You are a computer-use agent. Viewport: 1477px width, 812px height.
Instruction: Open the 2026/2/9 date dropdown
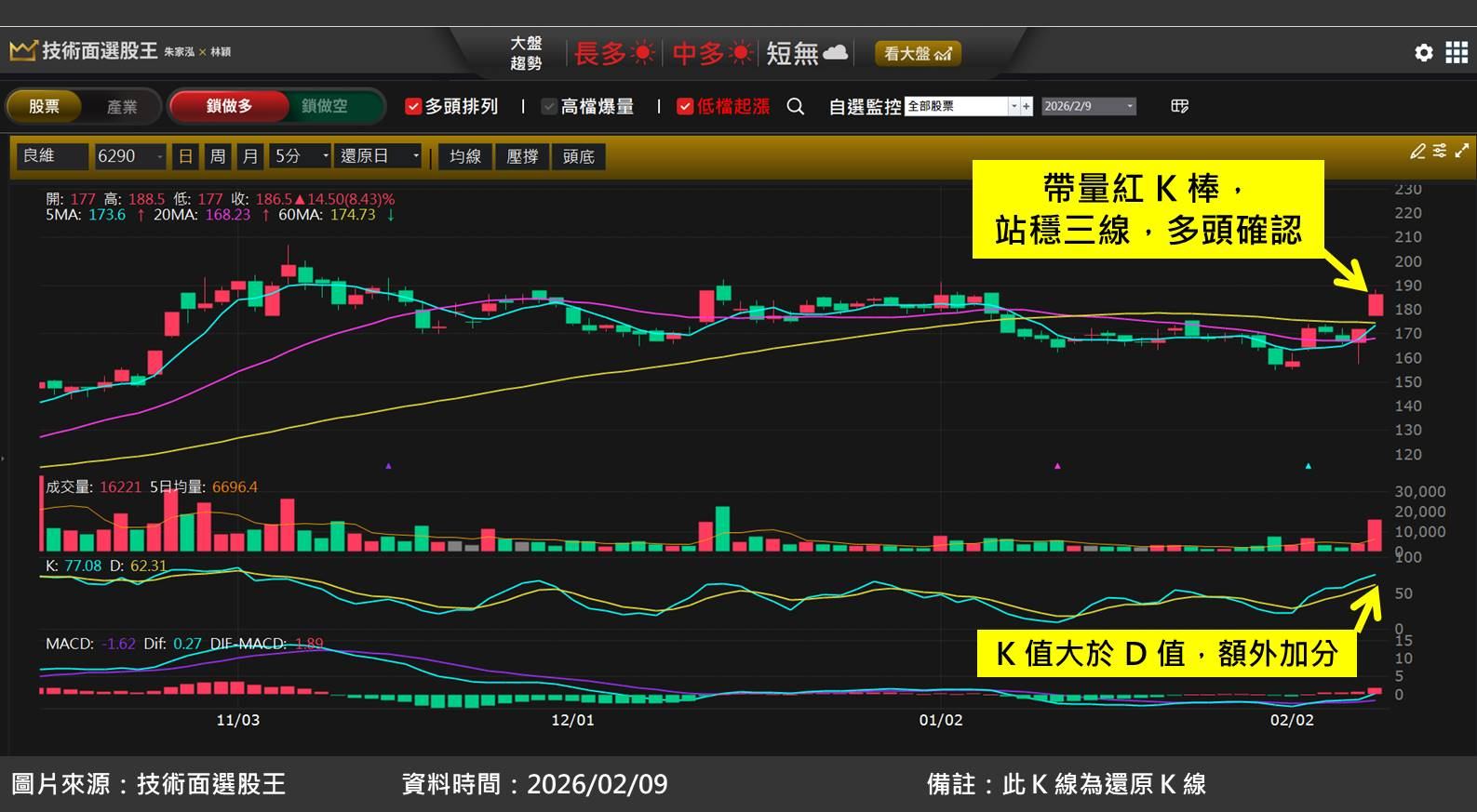[x=1088, y=106]
